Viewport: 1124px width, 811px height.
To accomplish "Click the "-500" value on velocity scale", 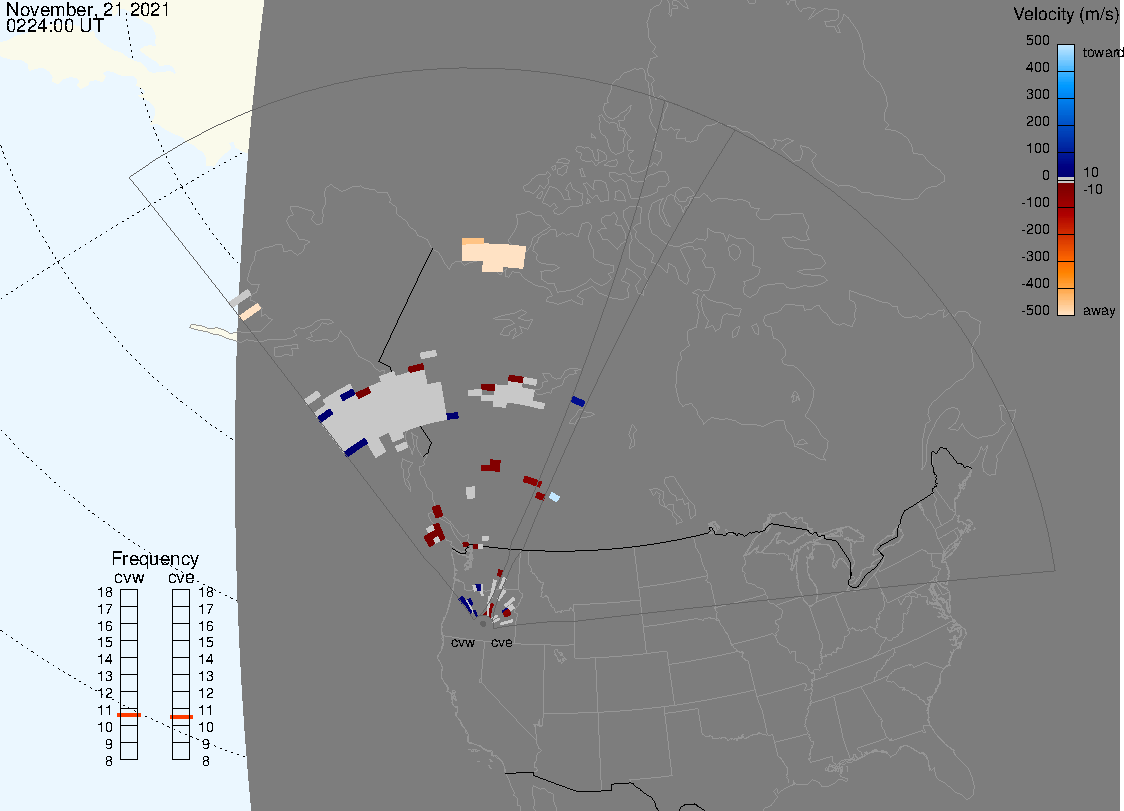I will pyautogui.click(x=1035, y=310).
